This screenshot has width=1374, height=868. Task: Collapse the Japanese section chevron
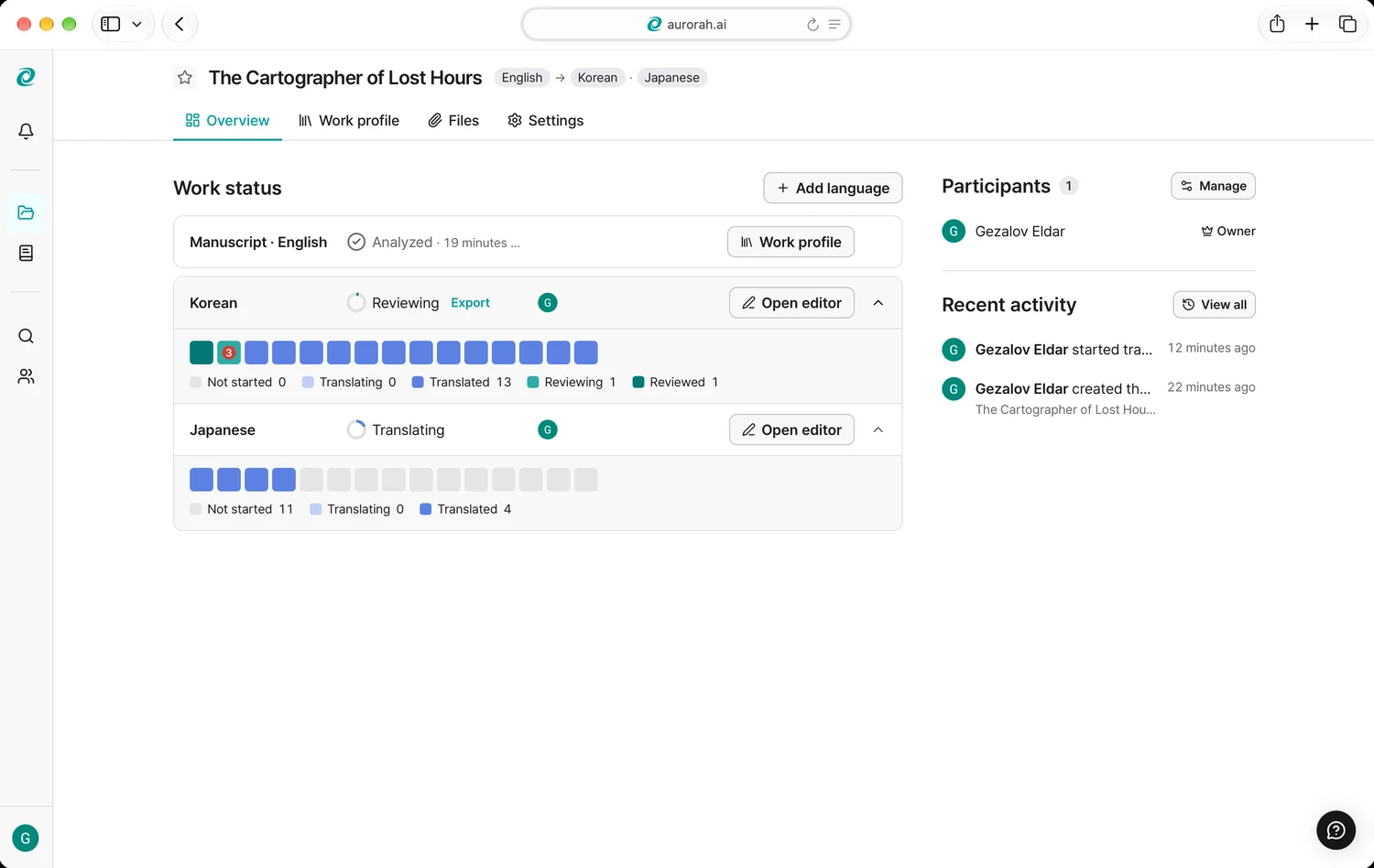(878, 429)
